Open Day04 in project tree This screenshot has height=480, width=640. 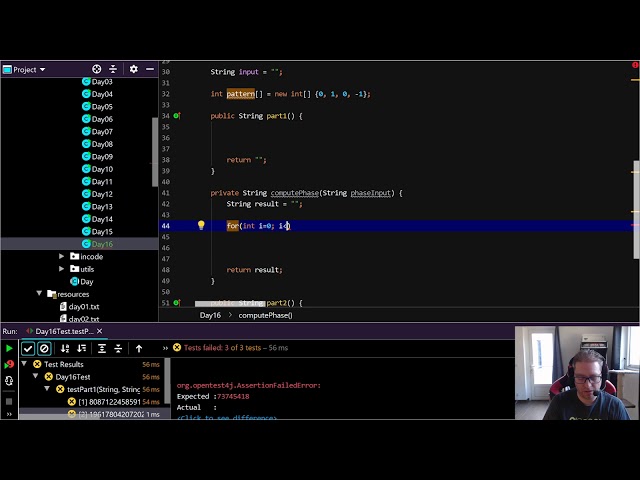tap(102, 94)
